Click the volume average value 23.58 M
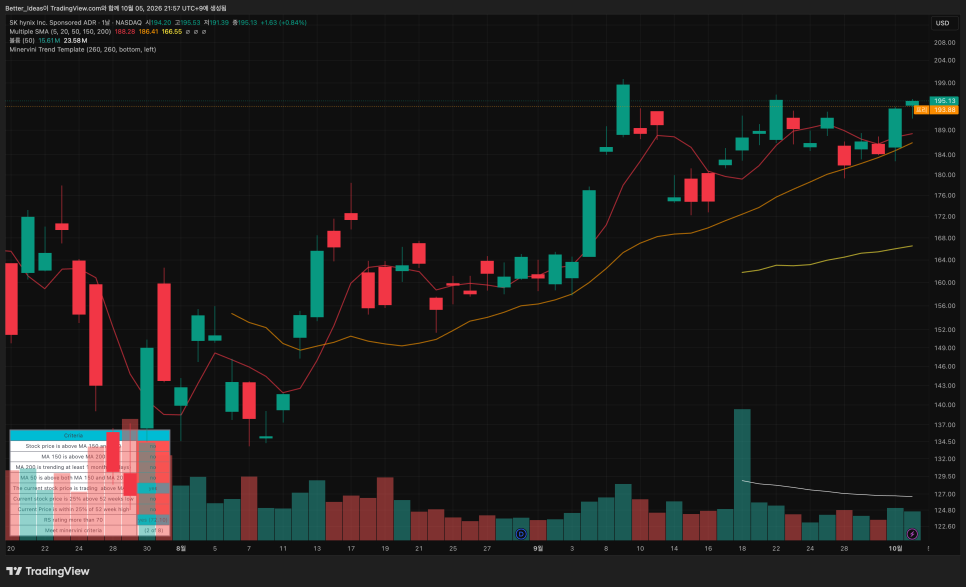 [75, 41]
